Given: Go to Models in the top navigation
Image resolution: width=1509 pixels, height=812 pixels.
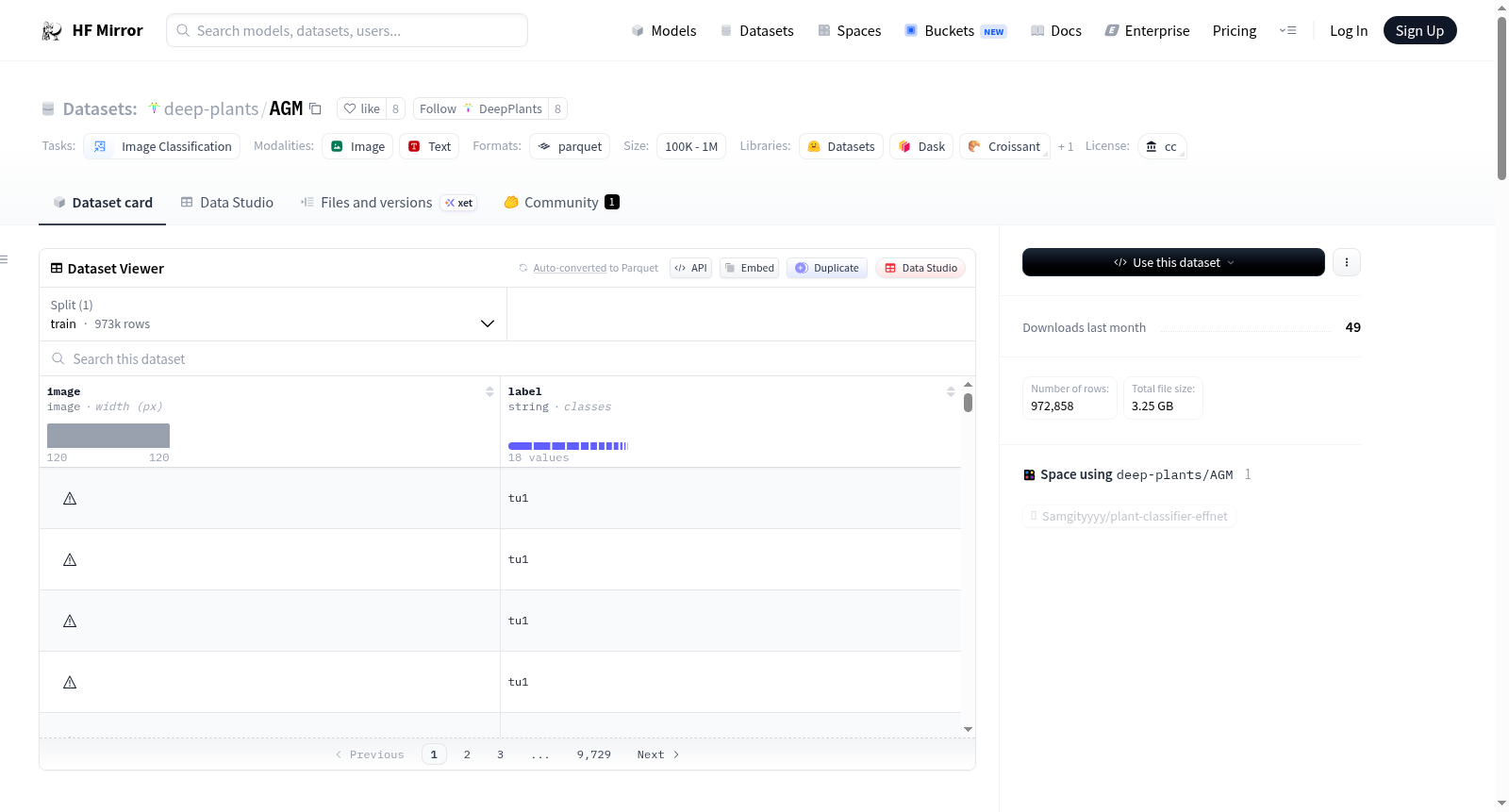Looking at the screenshot, I should [664, 30].
